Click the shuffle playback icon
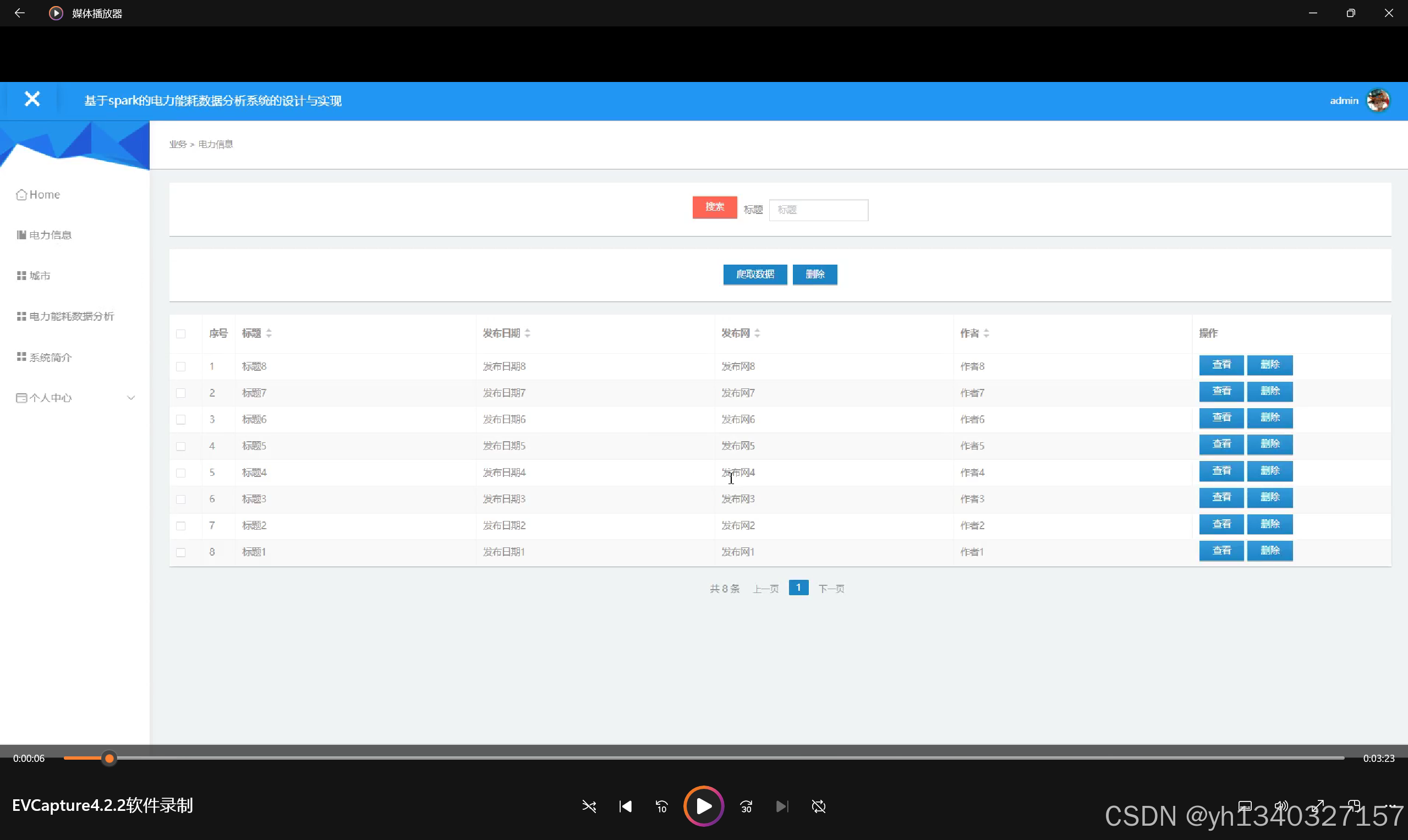 tap(589, 806)
